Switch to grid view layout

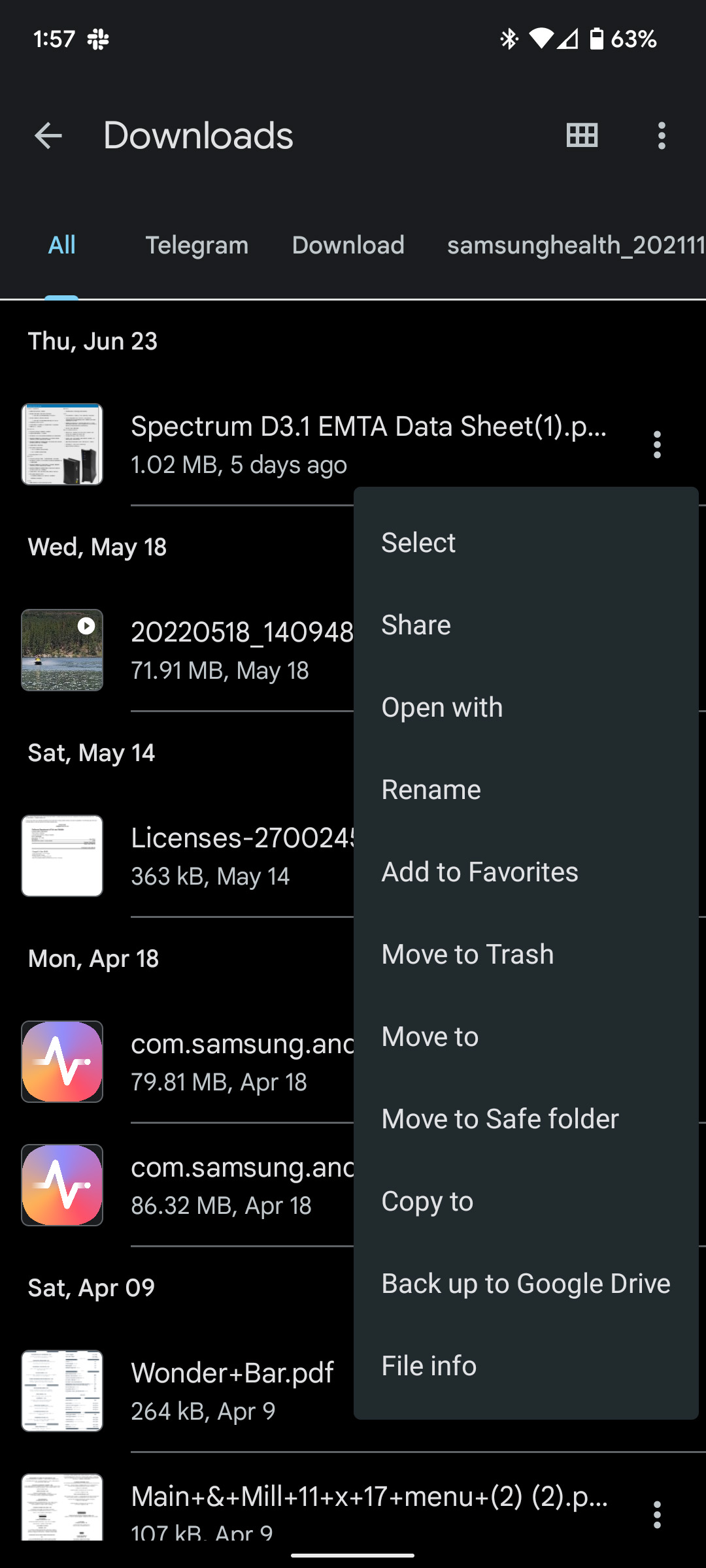point(582,136)
